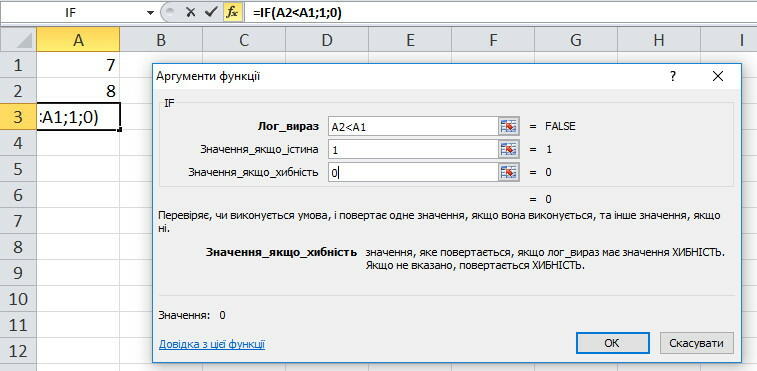Cancel formula entry with X icon
The height and width of the screenshot is (371, 757).
[x=190, y=12]
